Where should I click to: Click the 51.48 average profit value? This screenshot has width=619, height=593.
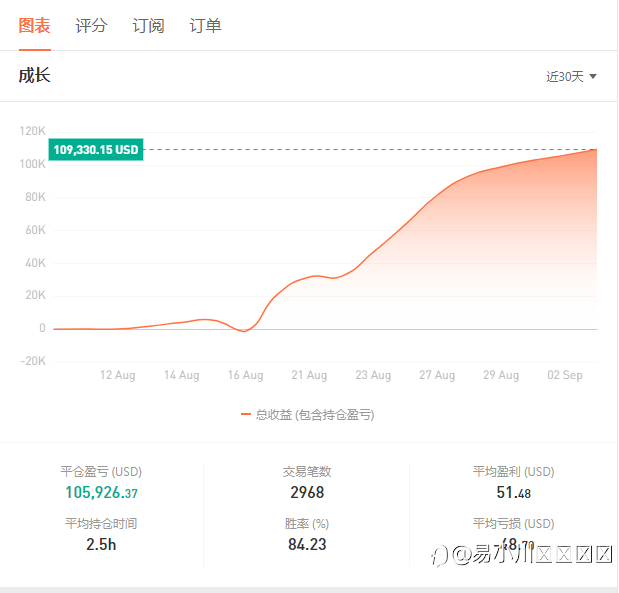coord(514,492)
